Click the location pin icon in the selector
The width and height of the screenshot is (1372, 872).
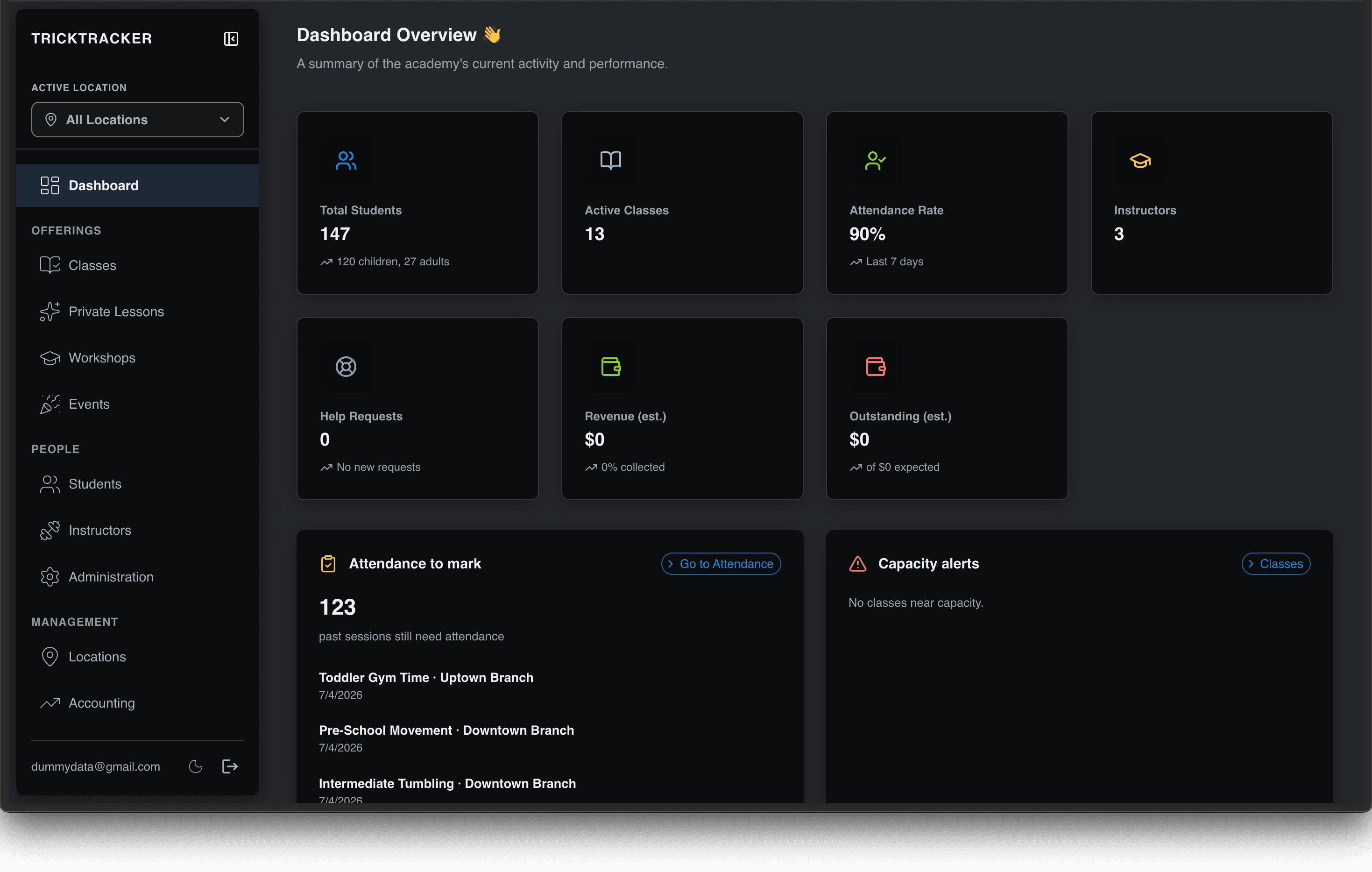click(51, 120)
